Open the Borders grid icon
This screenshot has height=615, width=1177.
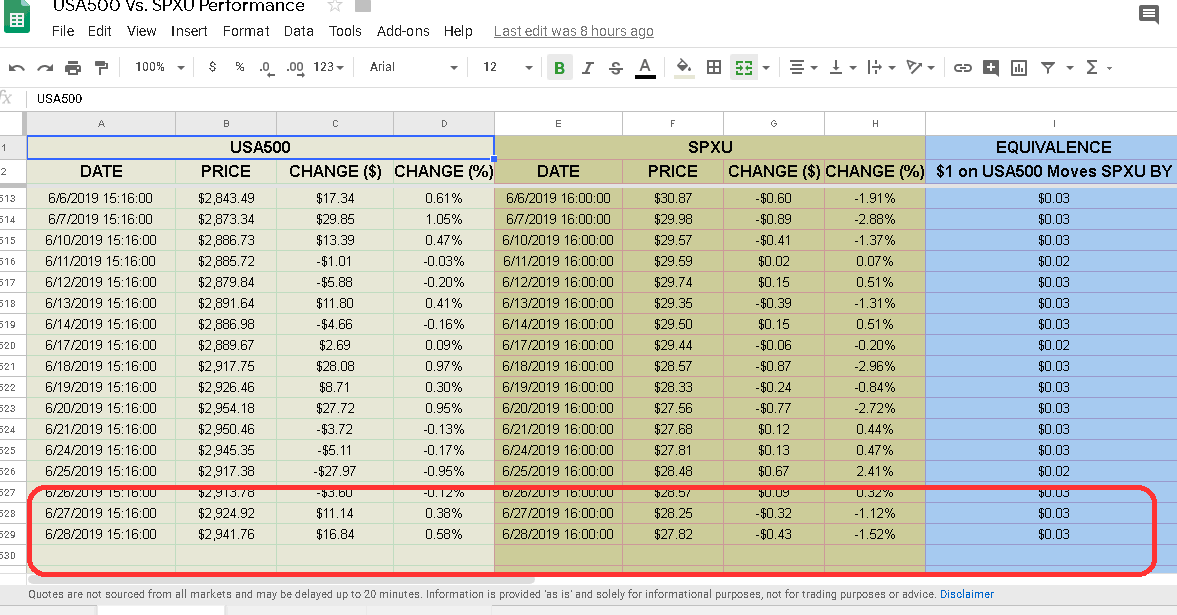pos(714,67)
